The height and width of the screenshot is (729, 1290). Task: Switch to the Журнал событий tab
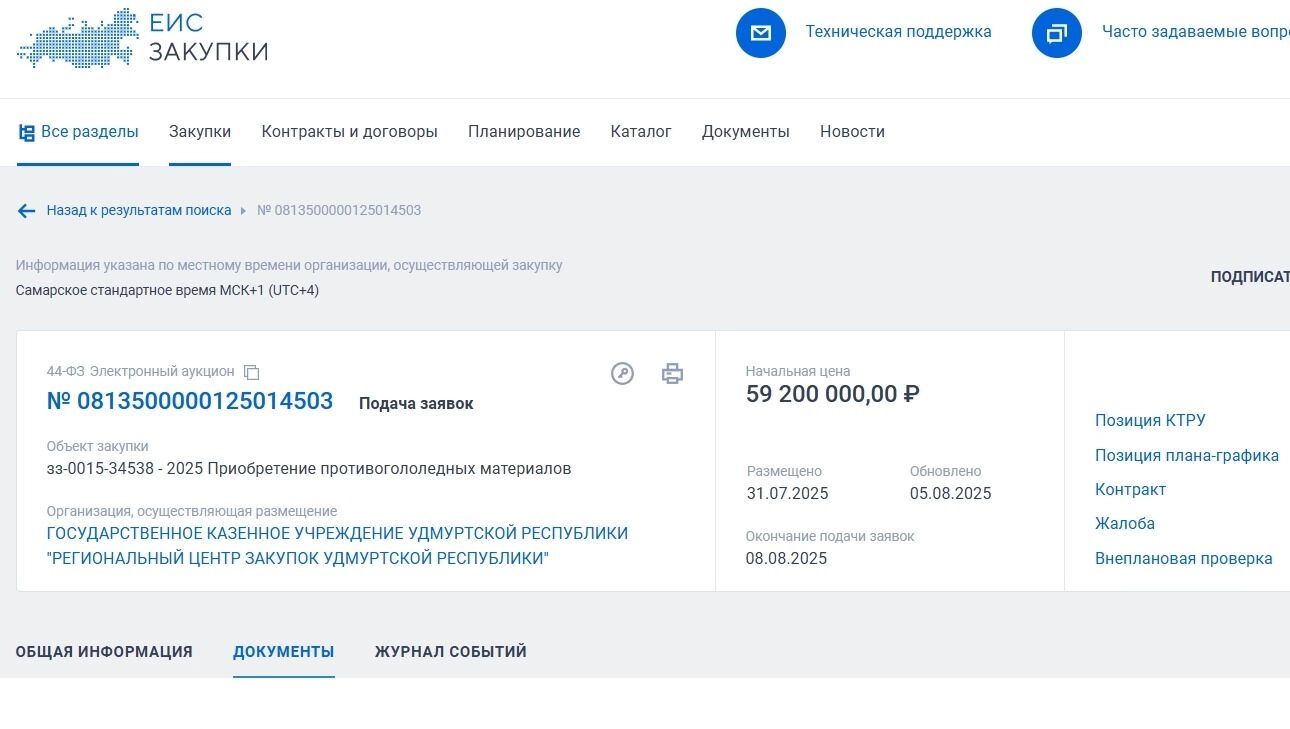[450, 652]
